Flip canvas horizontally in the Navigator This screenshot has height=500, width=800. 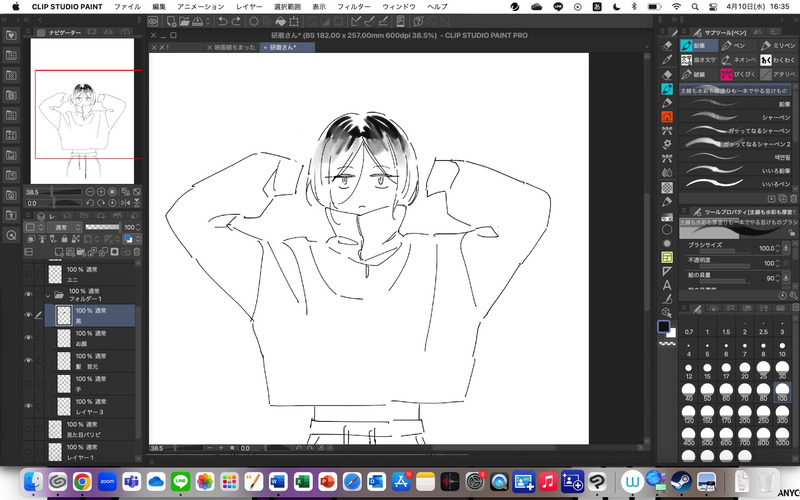coord(125,203)
